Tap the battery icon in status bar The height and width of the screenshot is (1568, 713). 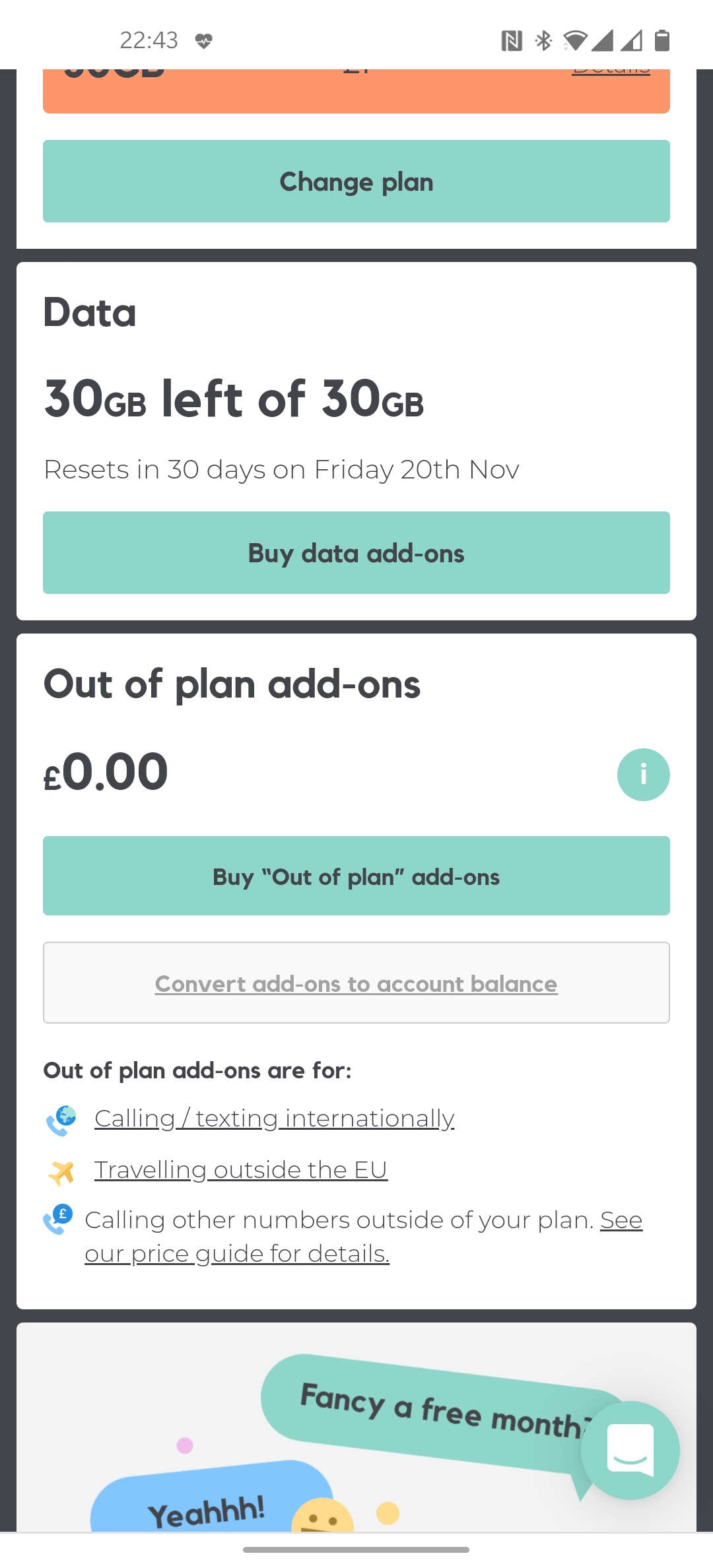click(662, 40)
